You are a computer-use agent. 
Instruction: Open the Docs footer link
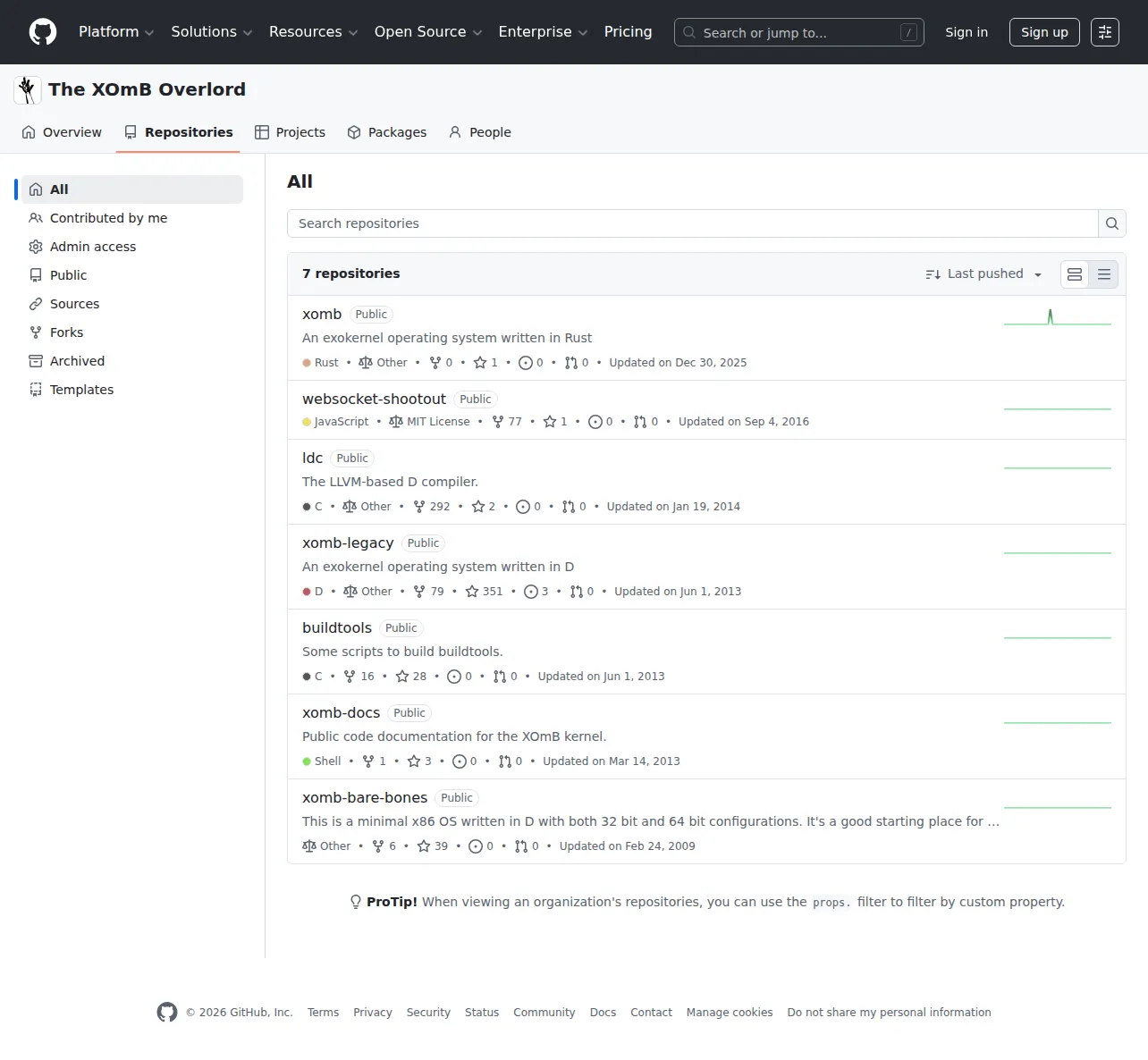coord(603,1013)
